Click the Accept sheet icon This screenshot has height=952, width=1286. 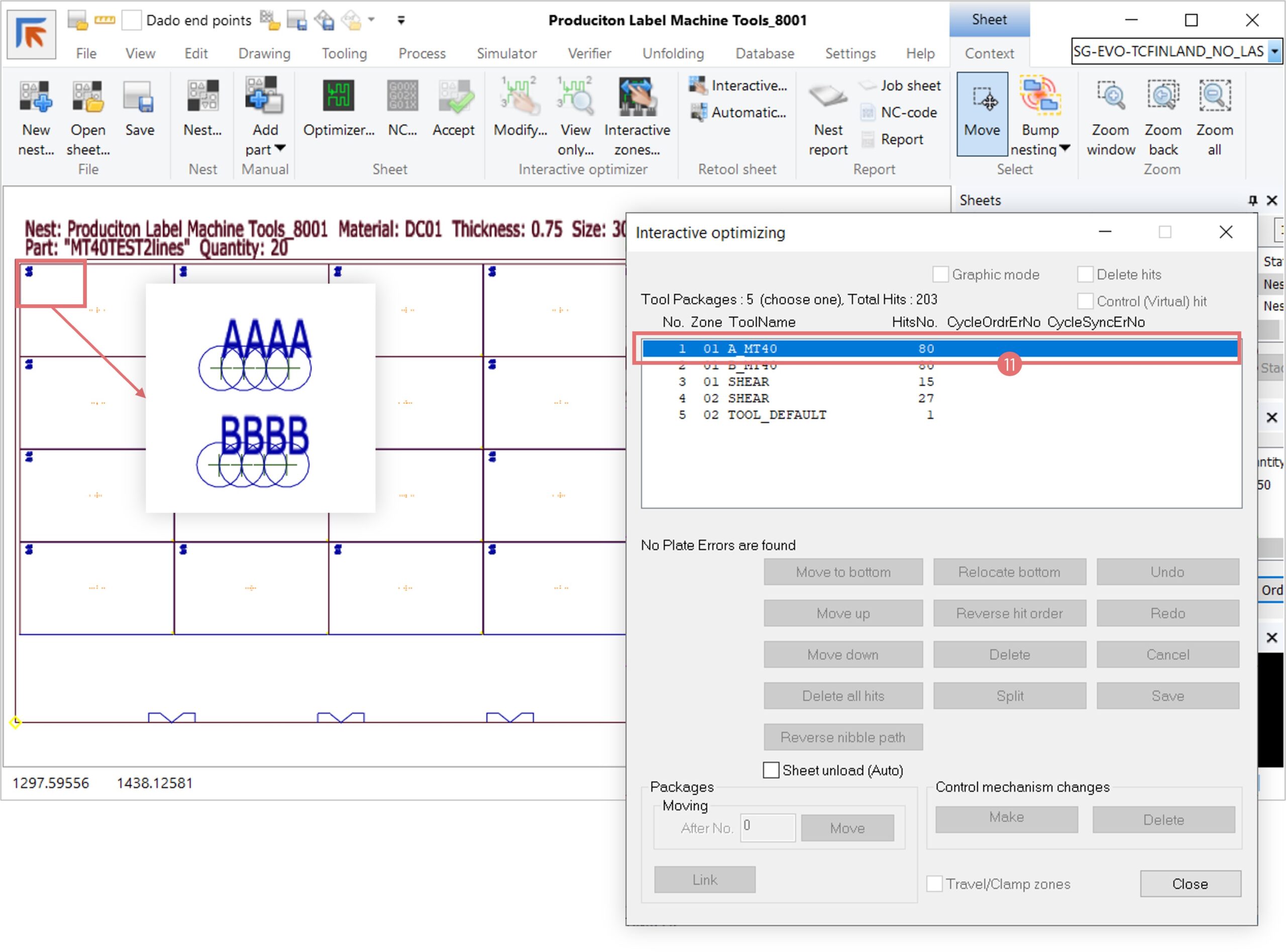tap(454, 96)
